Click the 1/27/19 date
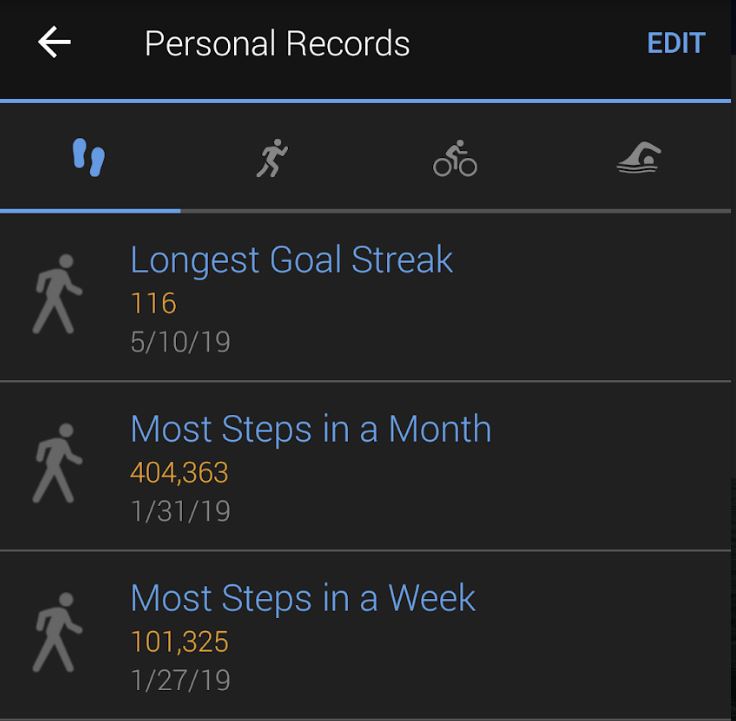 pos(181,680)
